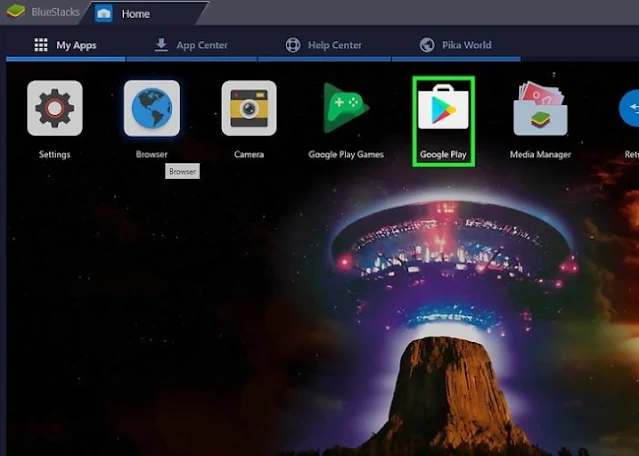Image resolution: width=639 pixels, height=456 pixels.
Task: Click the App Center download icon
Action: [x=161, y=45]
